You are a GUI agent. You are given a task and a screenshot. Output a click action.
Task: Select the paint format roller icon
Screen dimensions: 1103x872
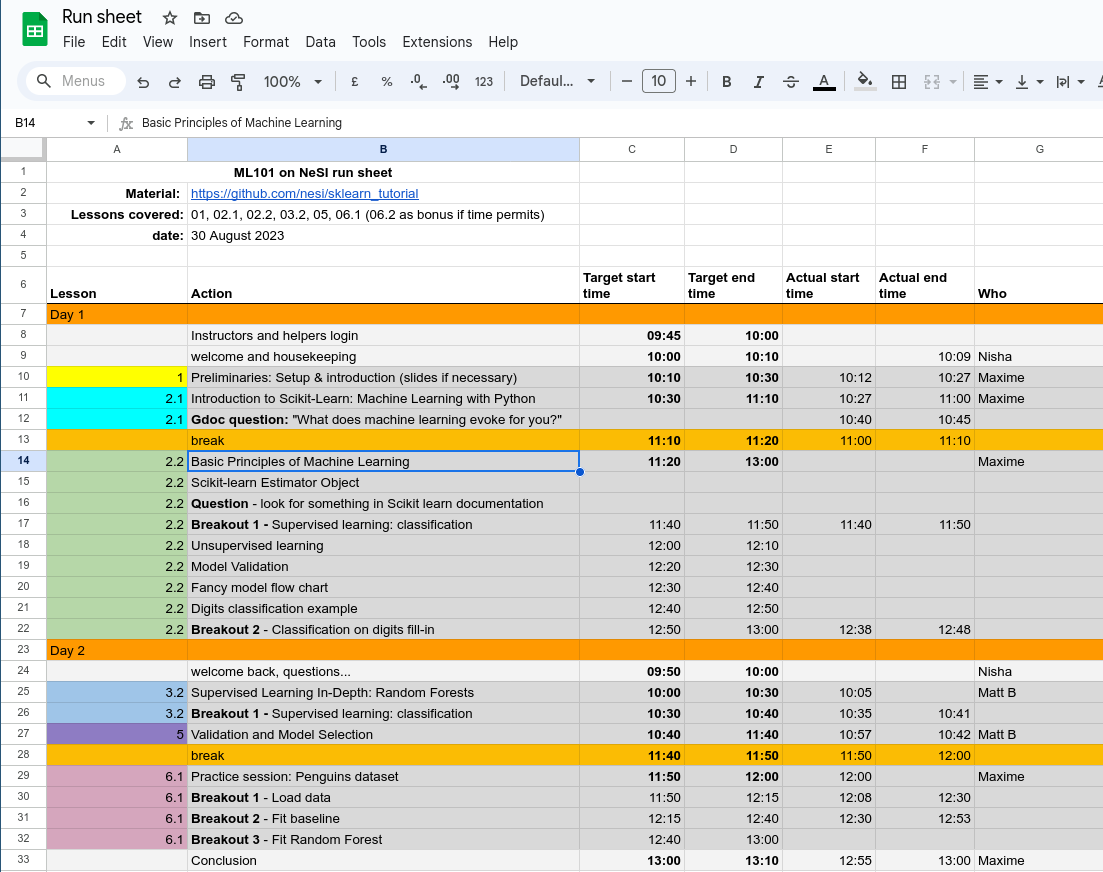tap(238, 82)
